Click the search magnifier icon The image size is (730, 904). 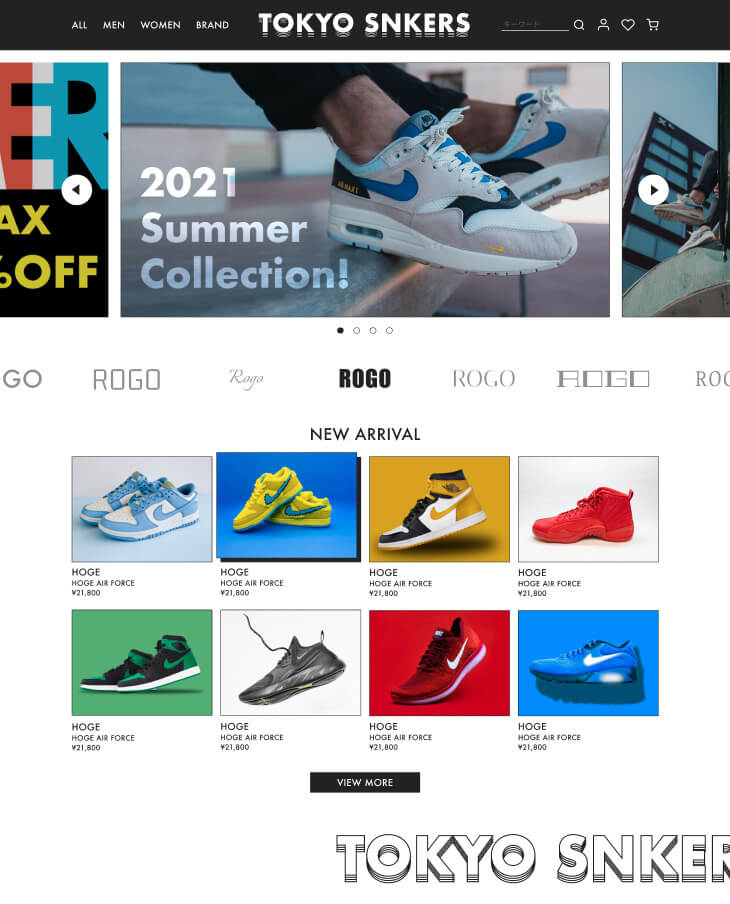(579, 25)
